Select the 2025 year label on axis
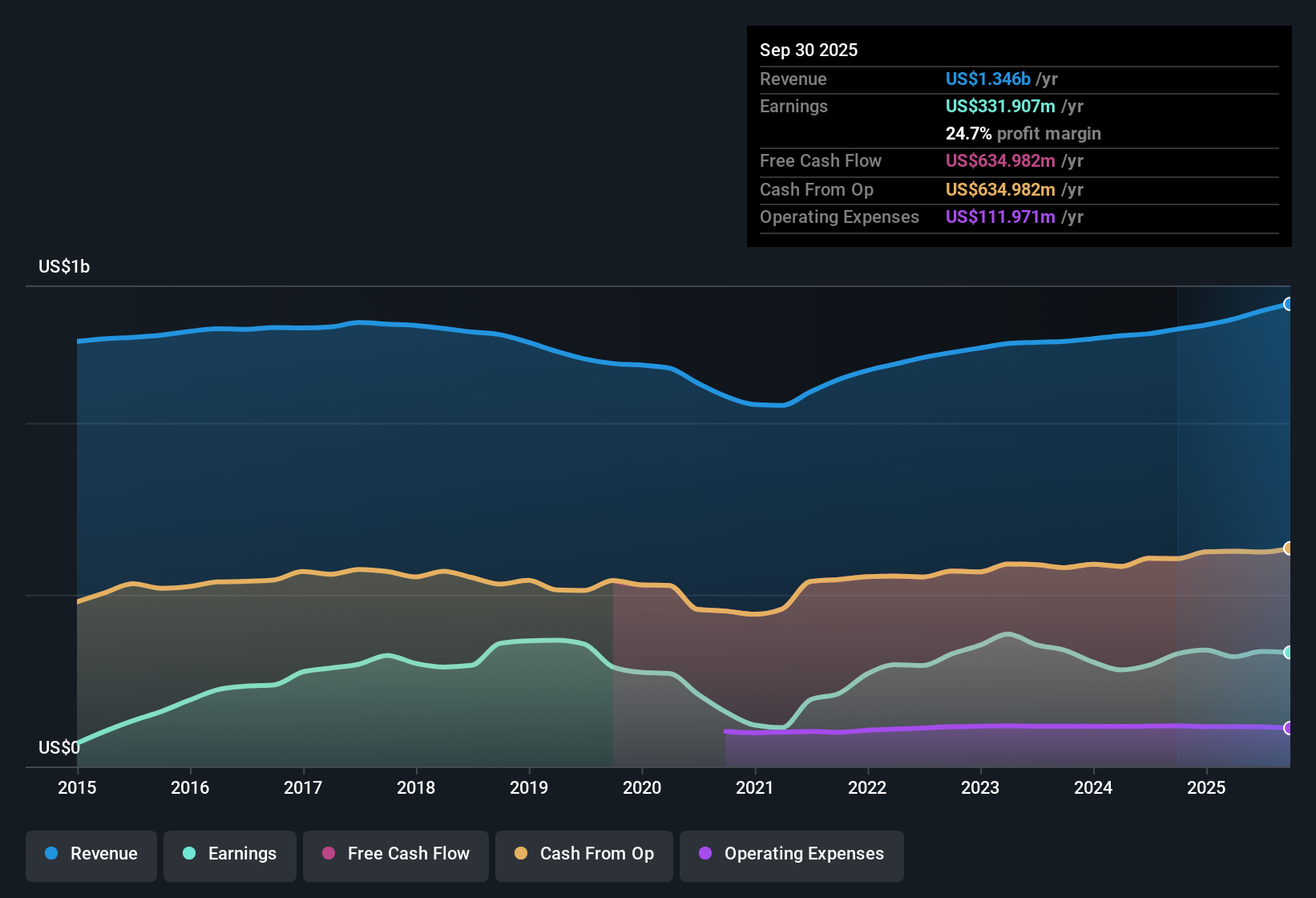The height and width of the screenshot is (898, 1316). 1208,788
